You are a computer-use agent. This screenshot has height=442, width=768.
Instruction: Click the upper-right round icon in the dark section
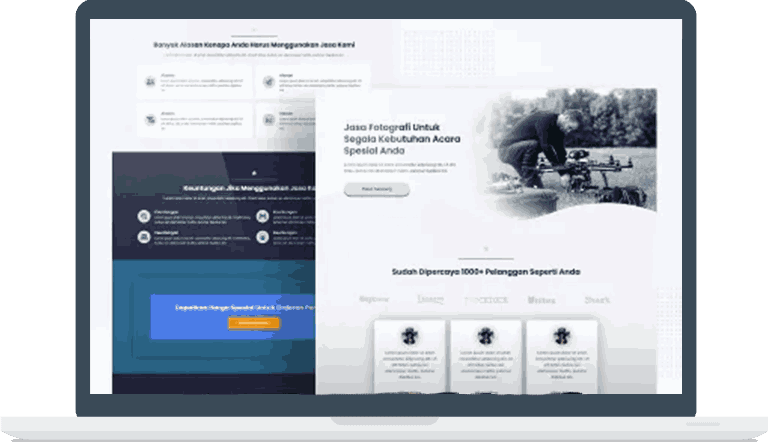click(263, 215)
